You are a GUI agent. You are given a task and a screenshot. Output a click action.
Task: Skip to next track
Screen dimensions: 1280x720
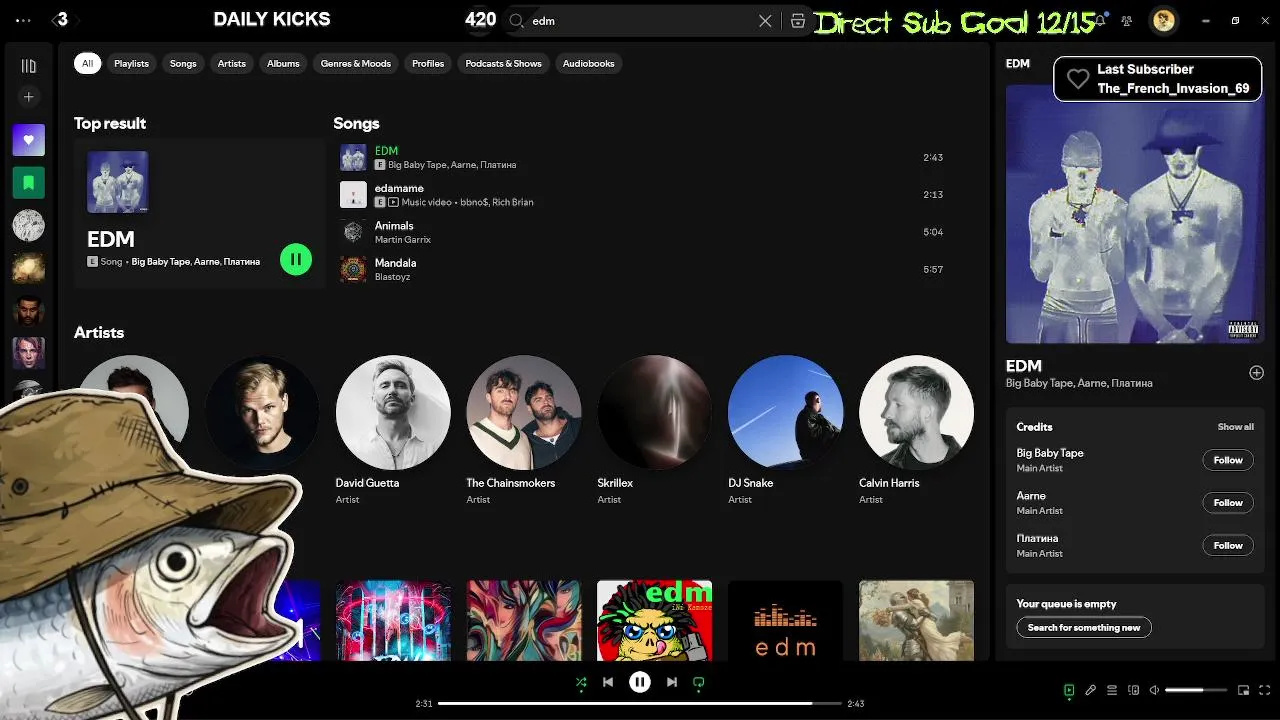[x=672, y=683]
